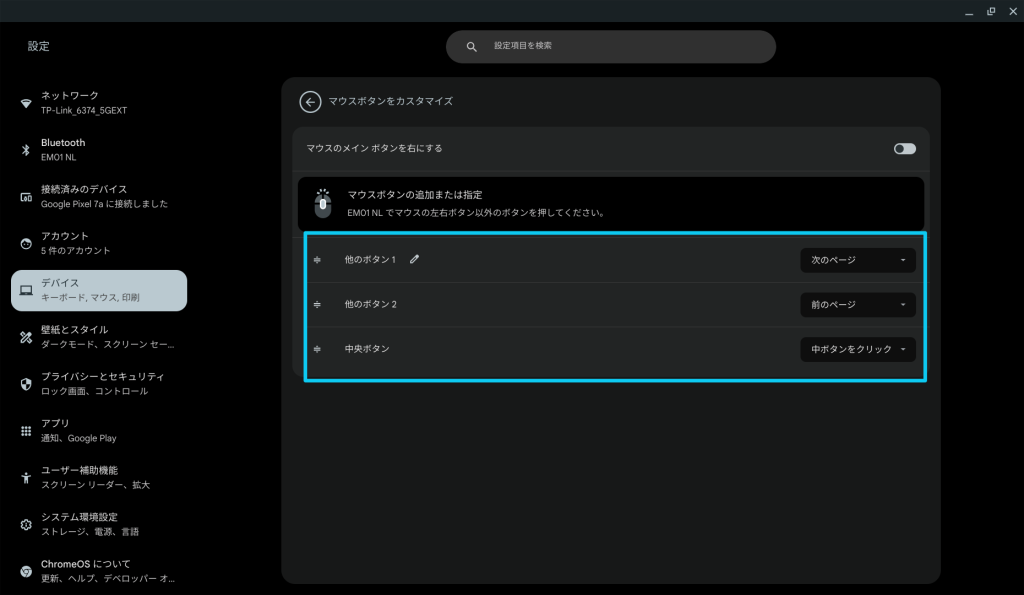Click the Bluetooth icon in sidebar

pyautogui.click(x=26, y=150)
